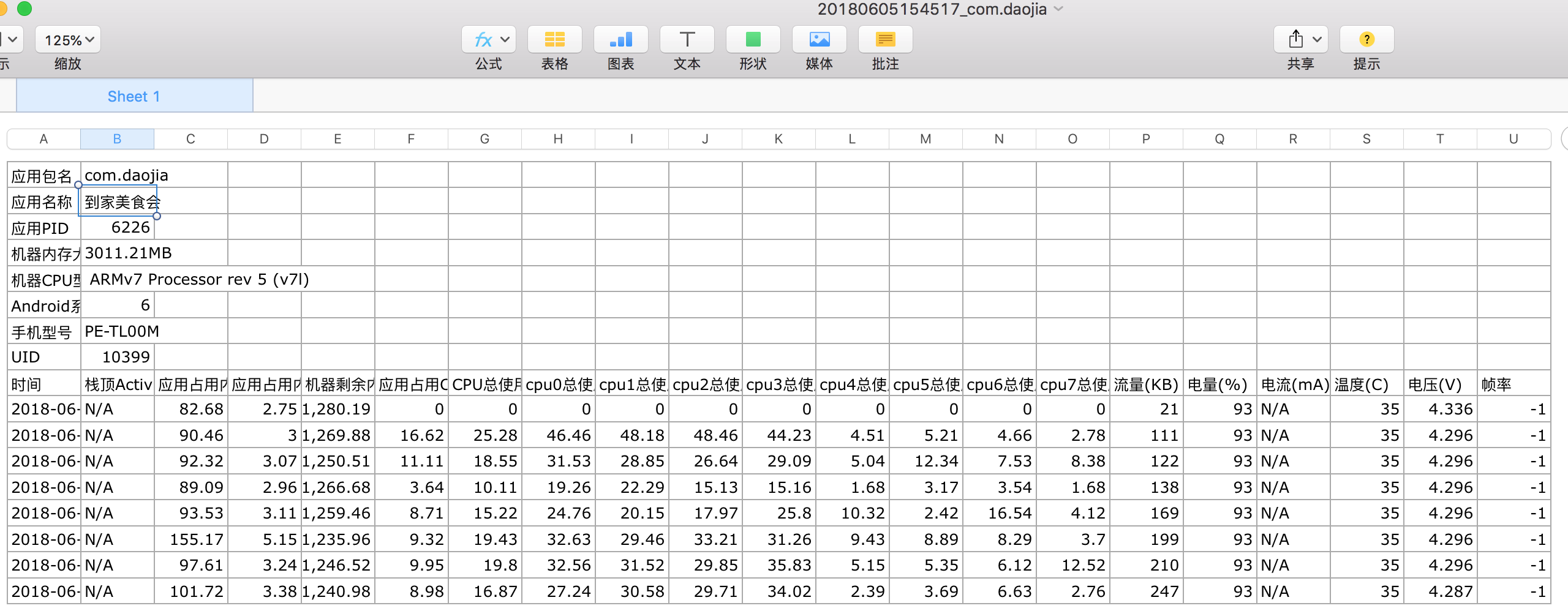Click the 电压(V) header cell

tap(1440, 384)
